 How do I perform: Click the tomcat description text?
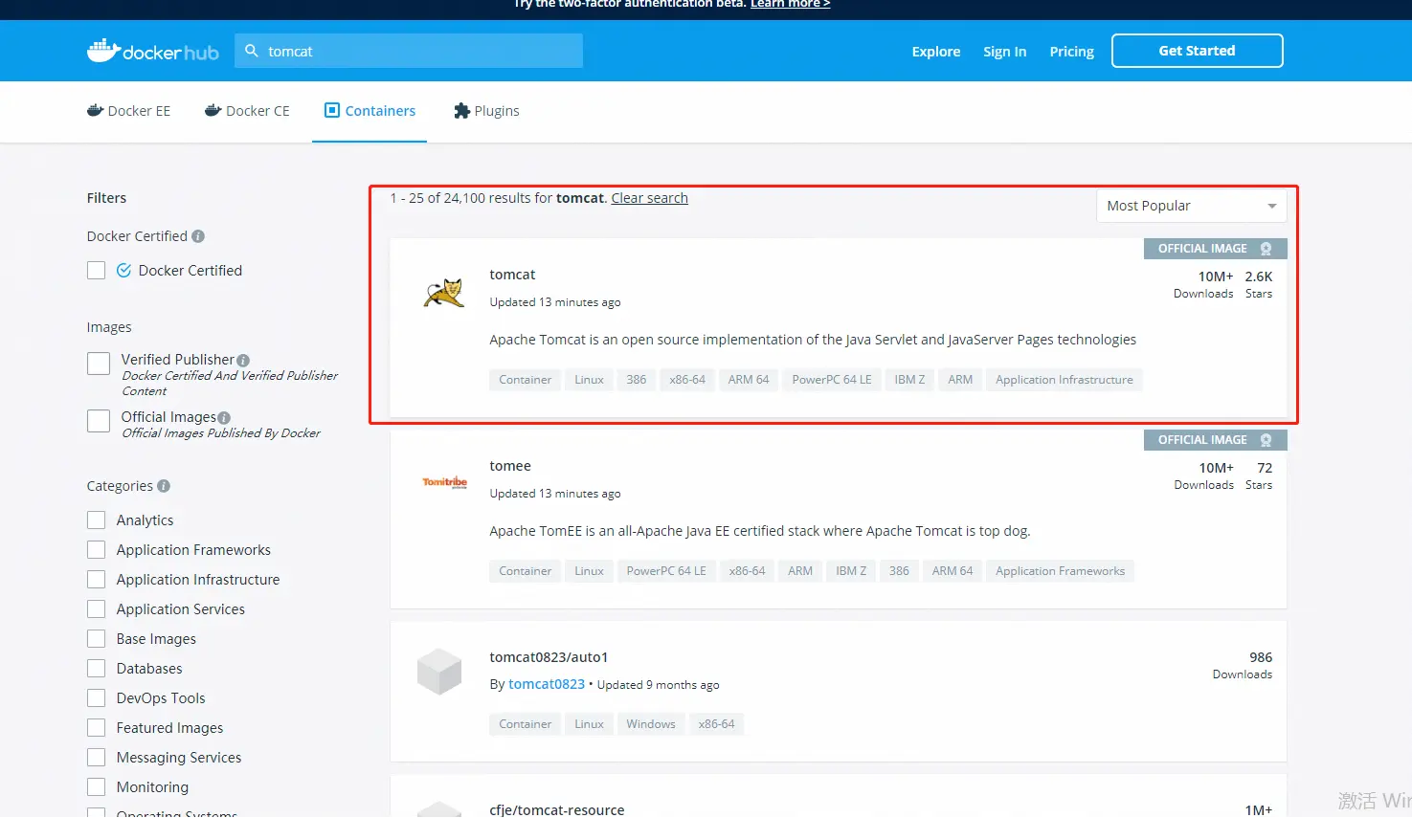(813, 340)
